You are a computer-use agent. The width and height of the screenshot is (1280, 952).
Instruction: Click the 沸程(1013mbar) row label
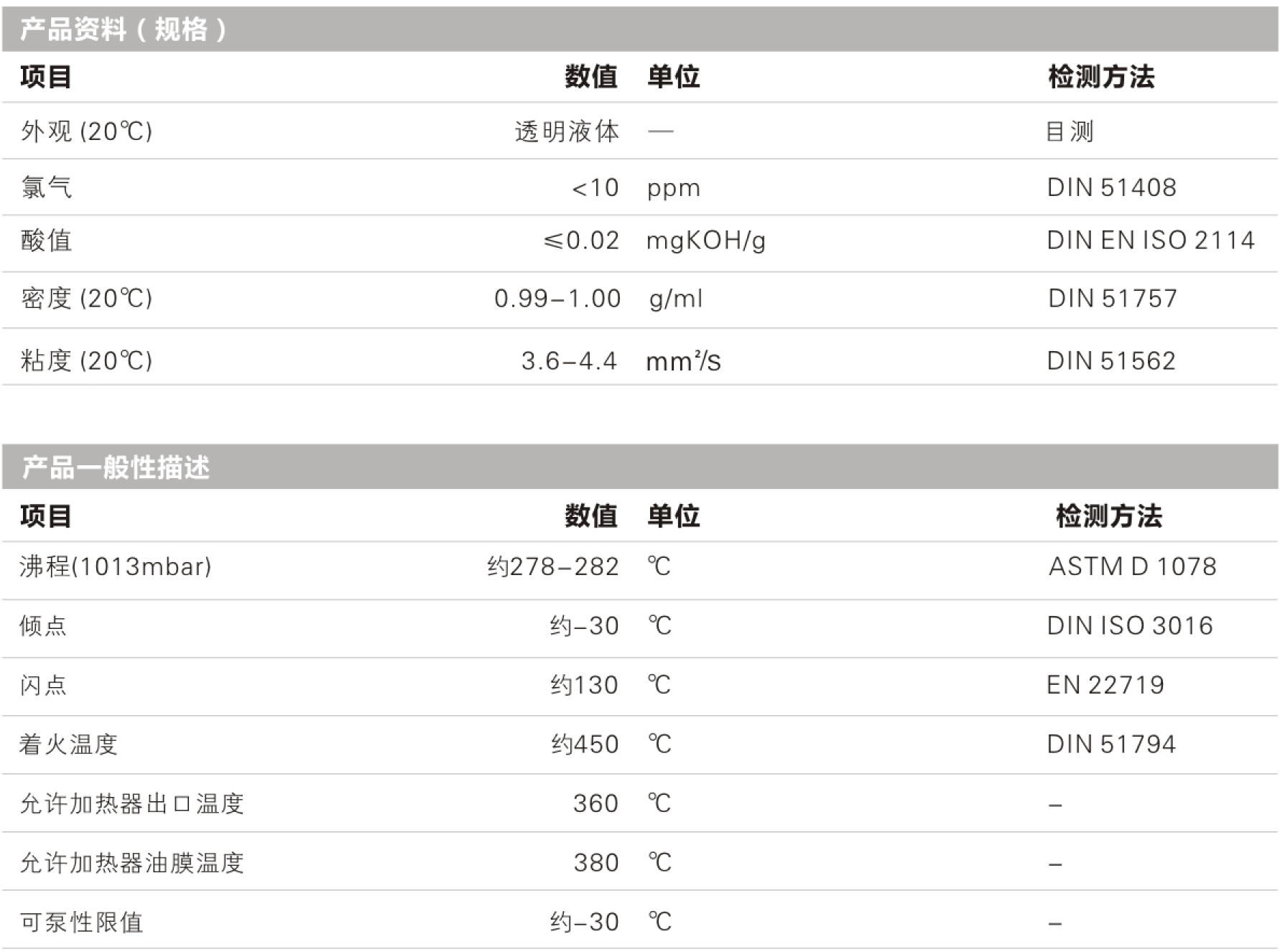pos(116,567)
